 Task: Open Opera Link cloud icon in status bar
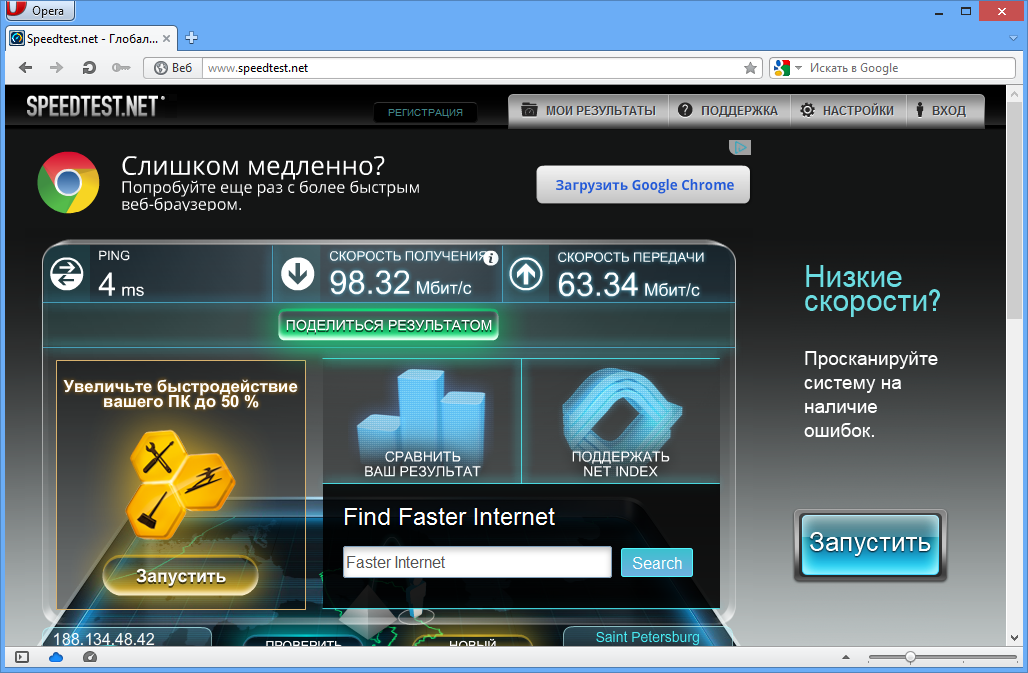pos(56,657)
